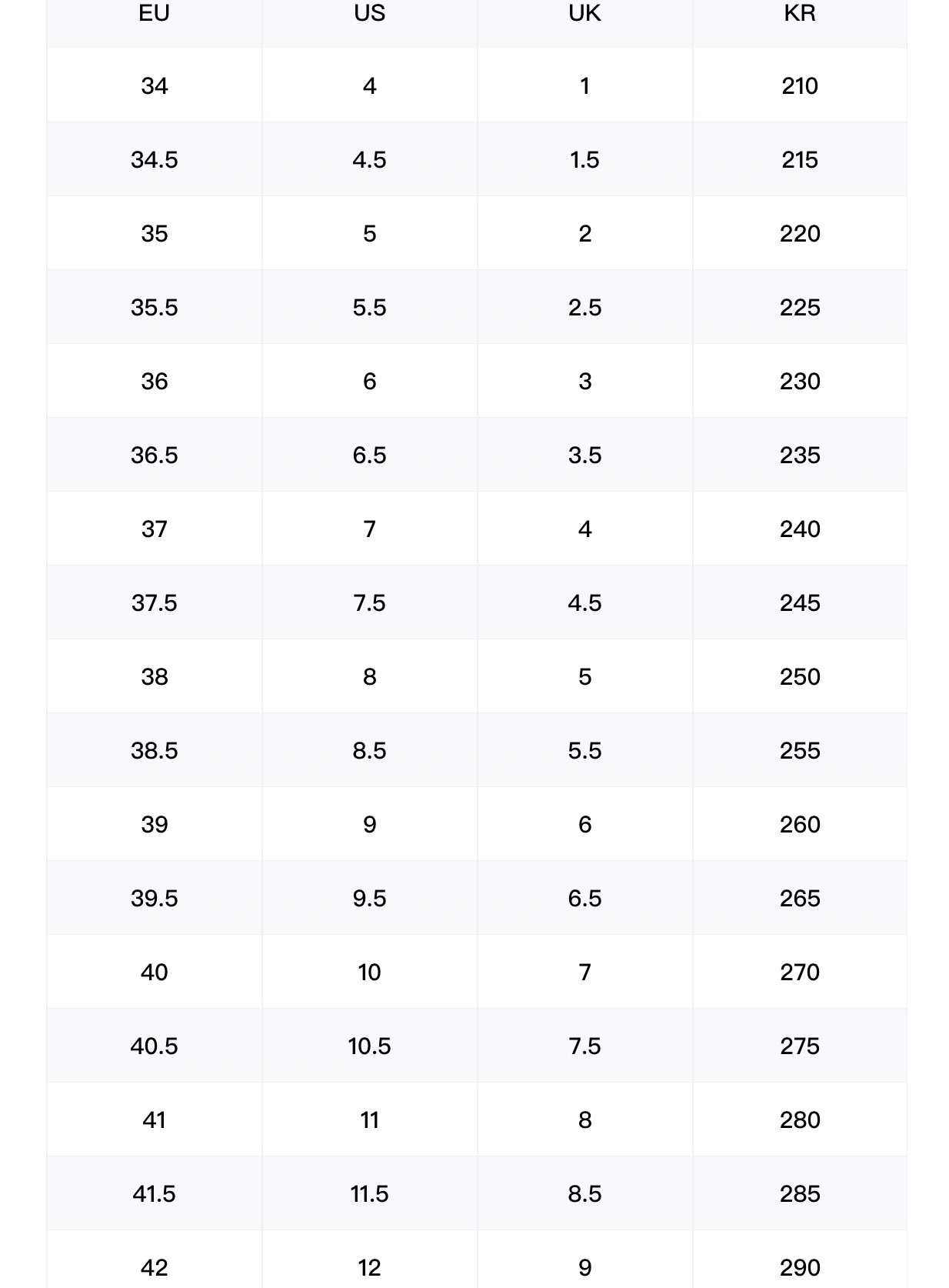The width and height of the screenshot is (949, 1288).
Task: Select the US column header
Action: 369,14
